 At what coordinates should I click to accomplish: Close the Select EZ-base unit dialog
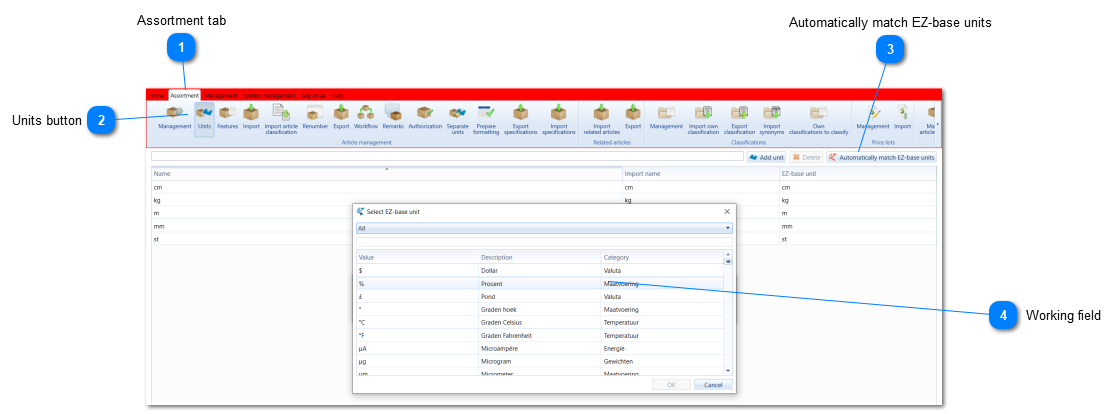click(x=727, y=212)
